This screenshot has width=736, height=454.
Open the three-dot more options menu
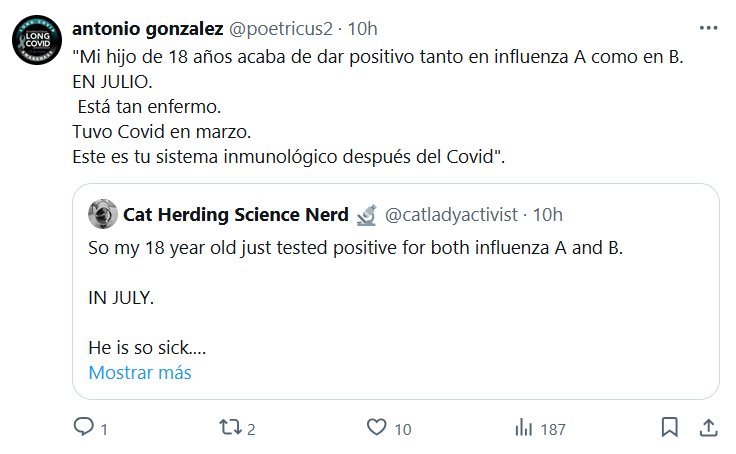coord(708,29)
